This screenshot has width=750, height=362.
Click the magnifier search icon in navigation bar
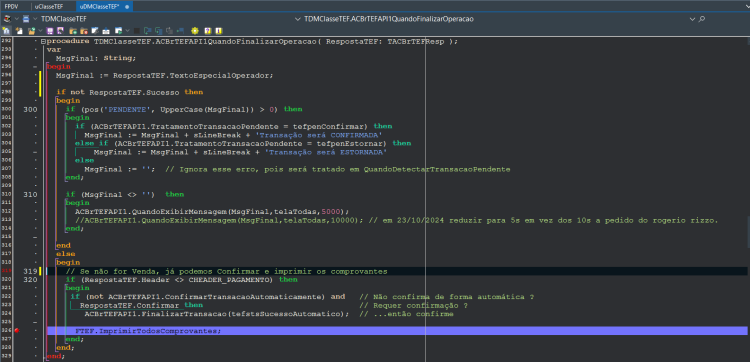[702, 19]
